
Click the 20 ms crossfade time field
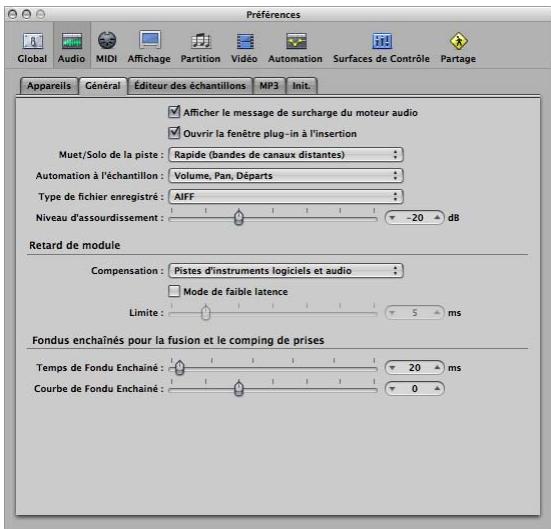(415, 368)
